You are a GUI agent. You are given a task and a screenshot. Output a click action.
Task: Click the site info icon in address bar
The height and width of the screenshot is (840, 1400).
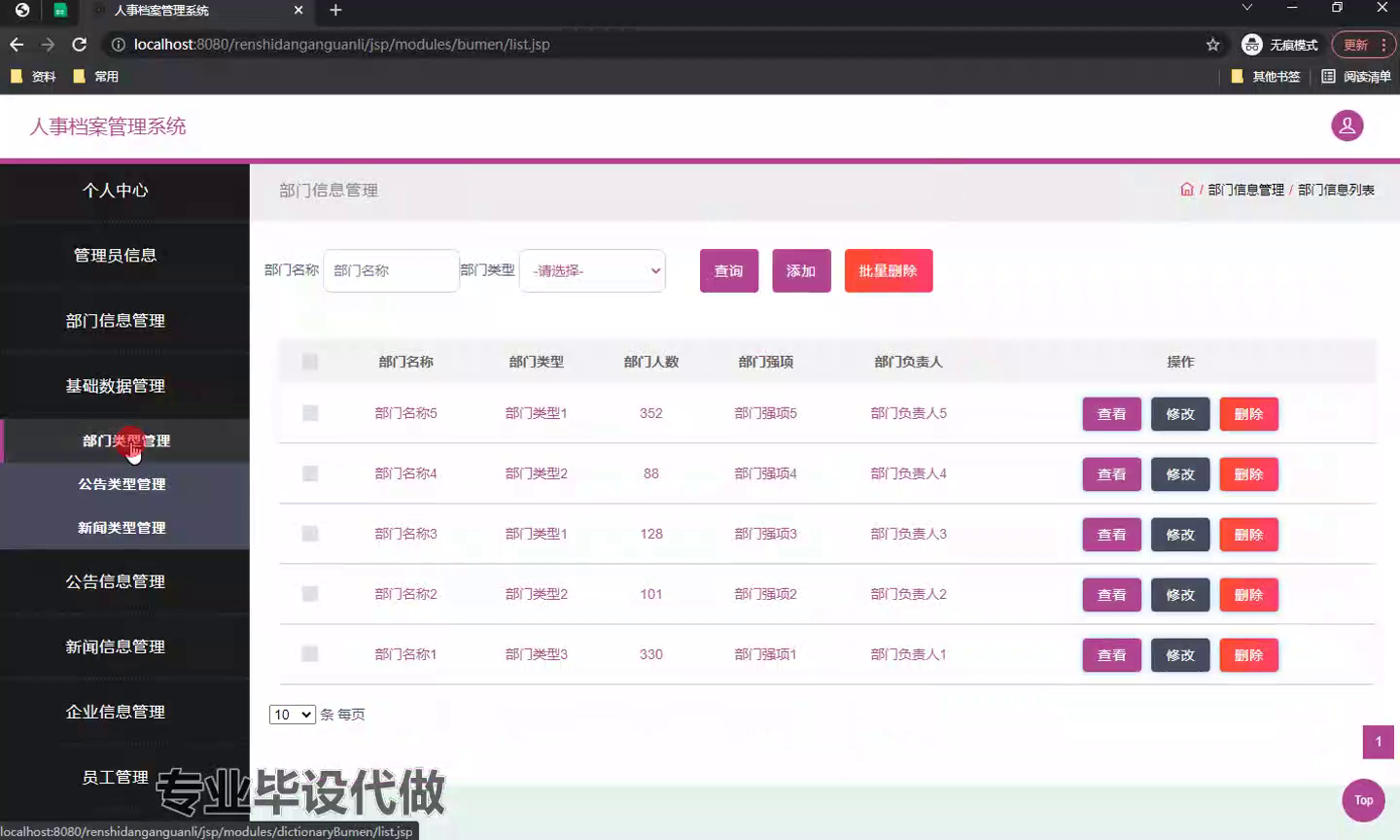tap(119, 45)
